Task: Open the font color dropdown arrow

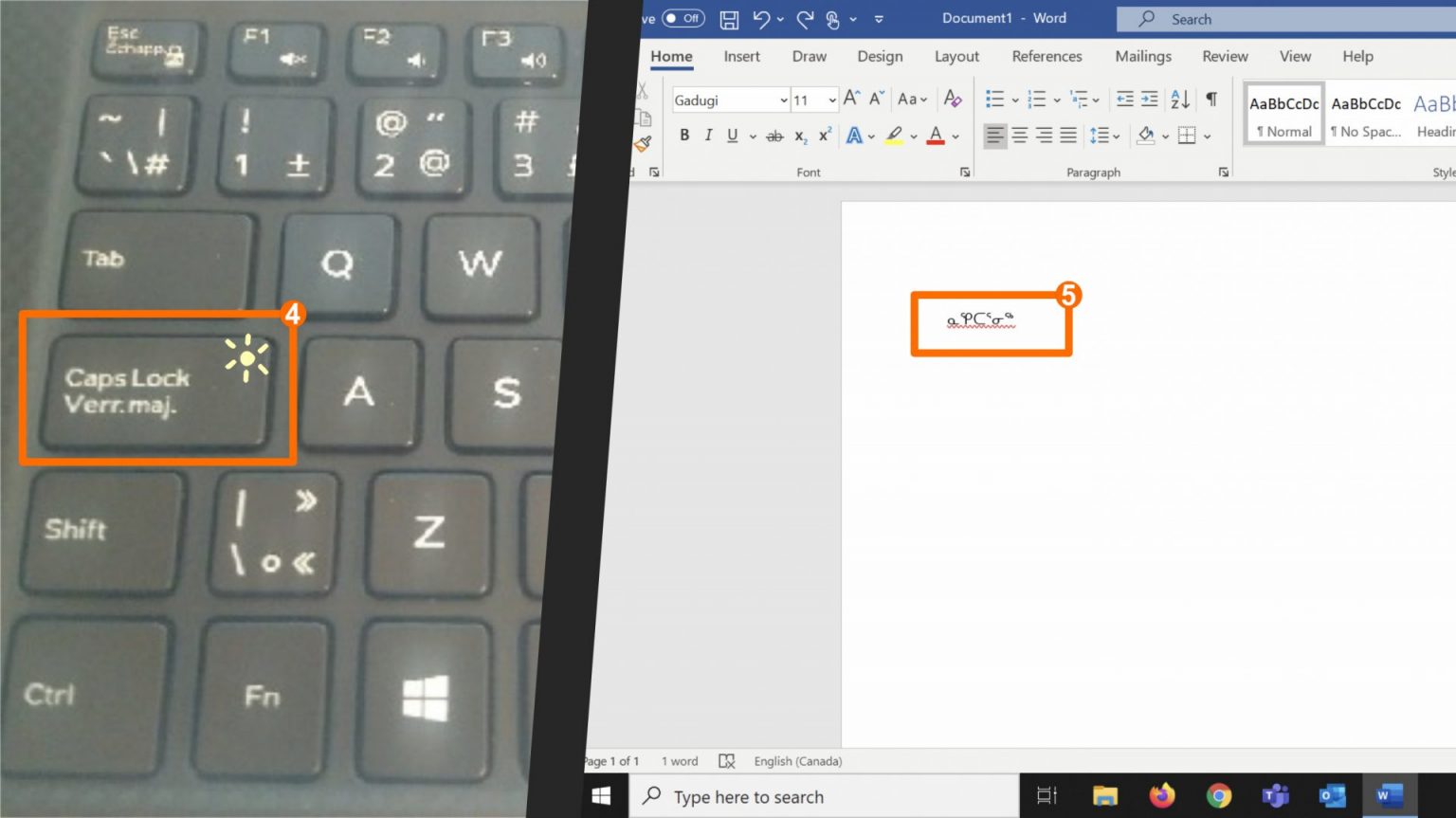Action: pos(955,136)
